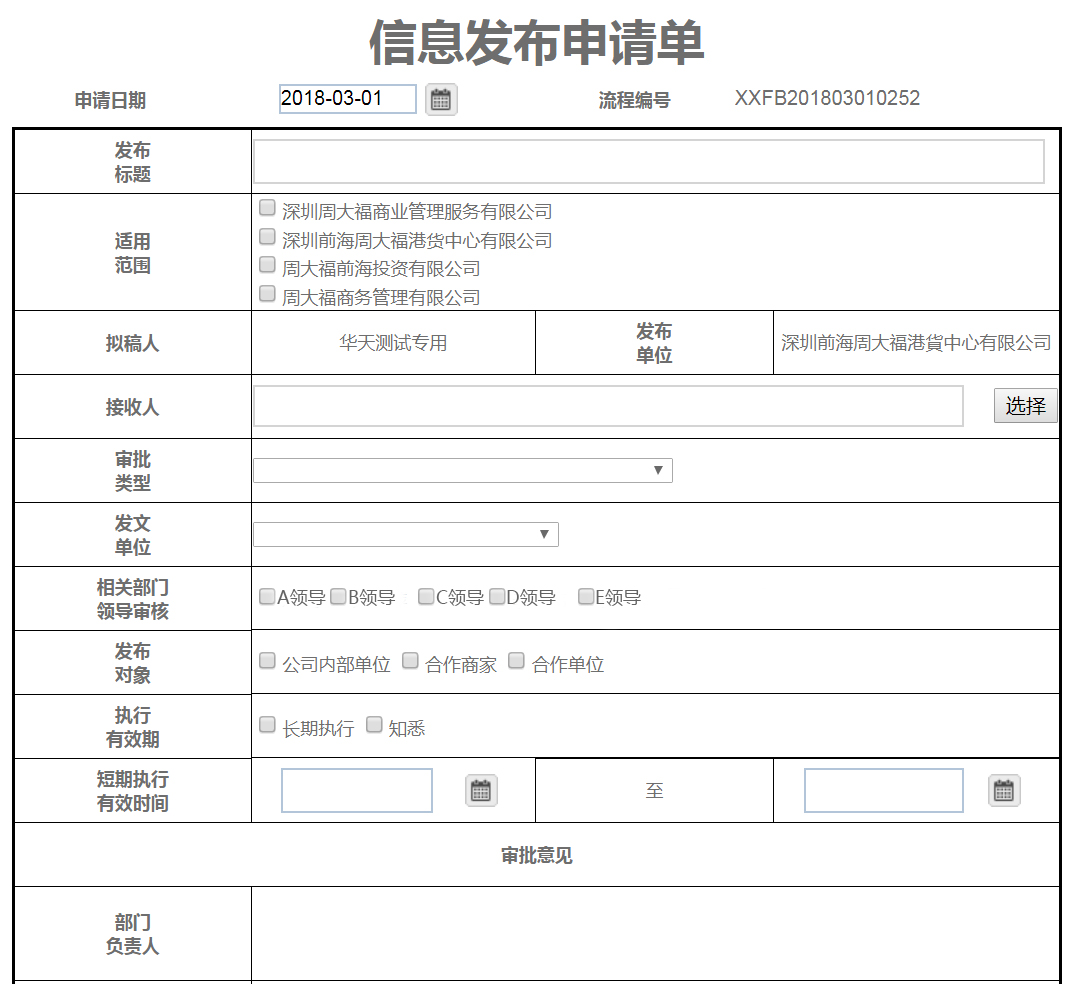Click the 选择 button next to 接收人
This screenshot has width=1074, height=984.
1024,405
